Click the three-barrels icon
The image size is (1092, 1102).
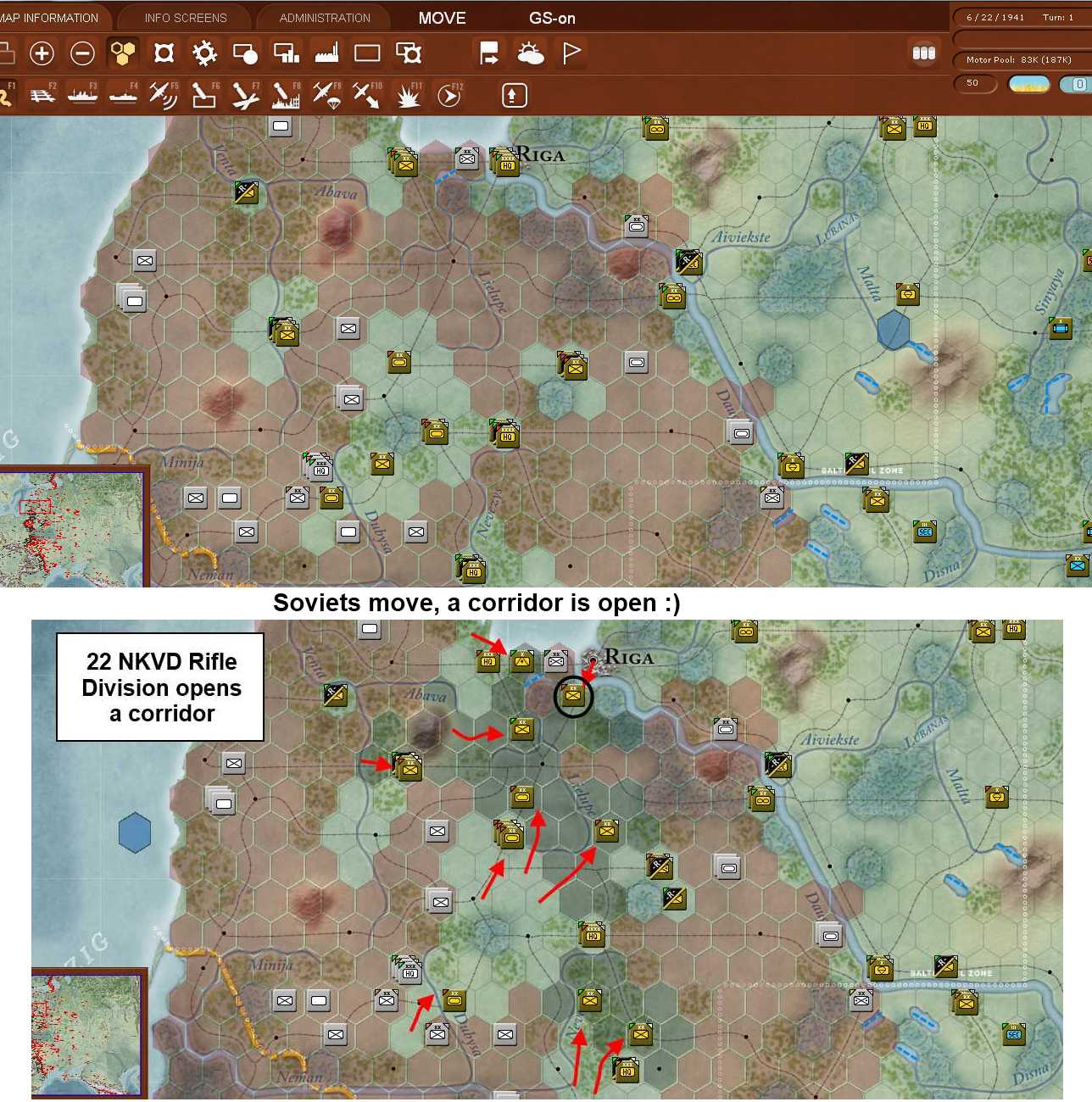pos(923,53)
